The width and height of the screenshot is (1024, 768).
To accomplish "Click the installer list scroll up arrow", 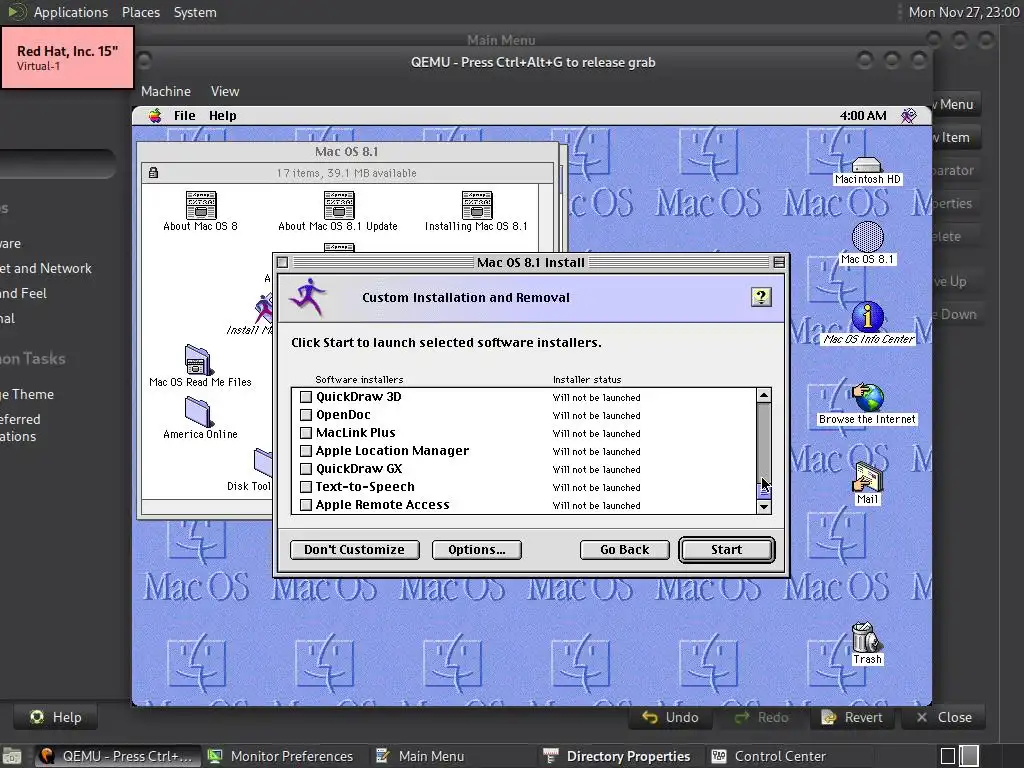I will click(x=763, y=395).
